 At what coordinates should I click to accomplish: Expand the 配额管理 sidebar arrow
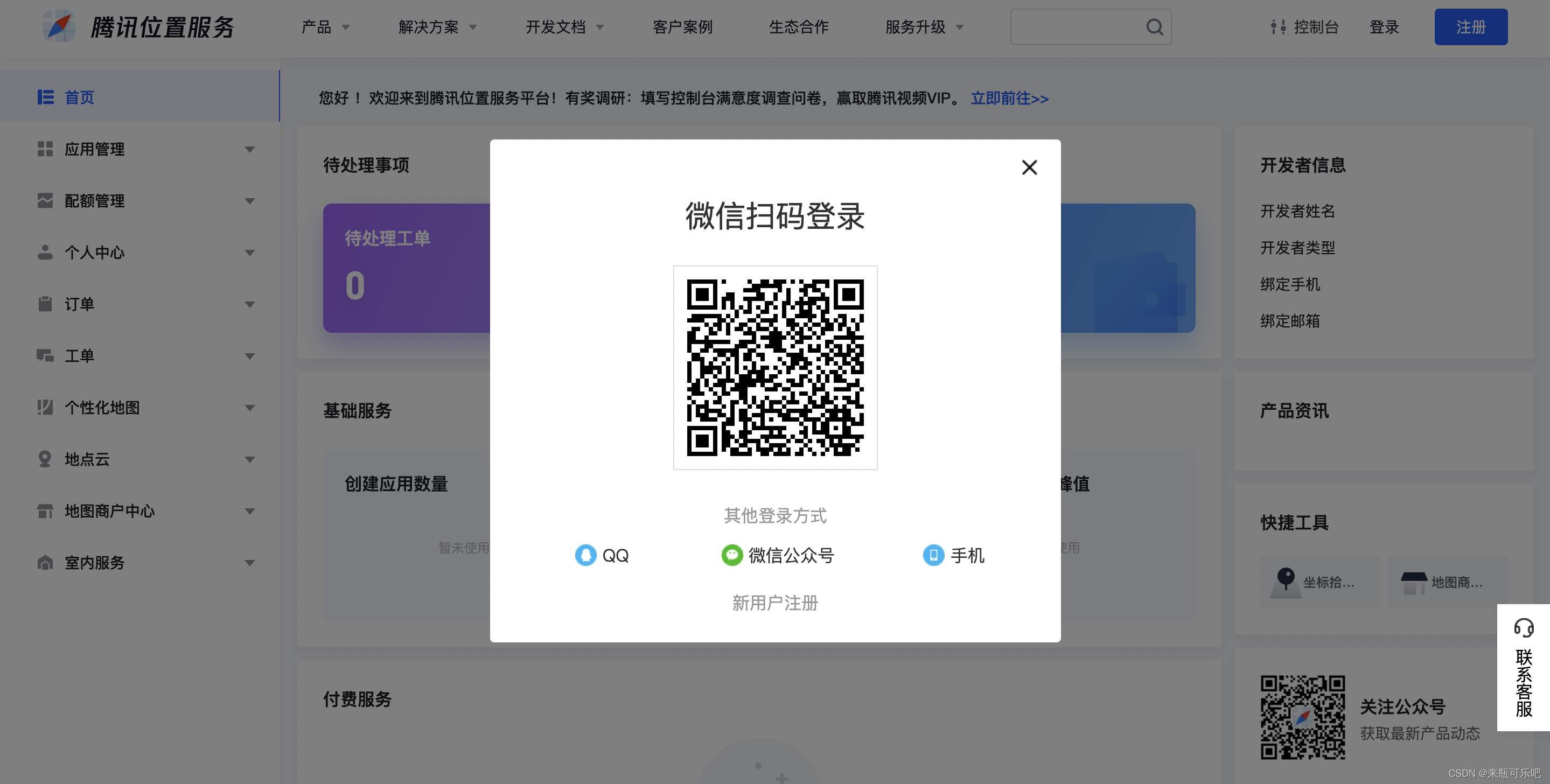(x=250, y=201)
